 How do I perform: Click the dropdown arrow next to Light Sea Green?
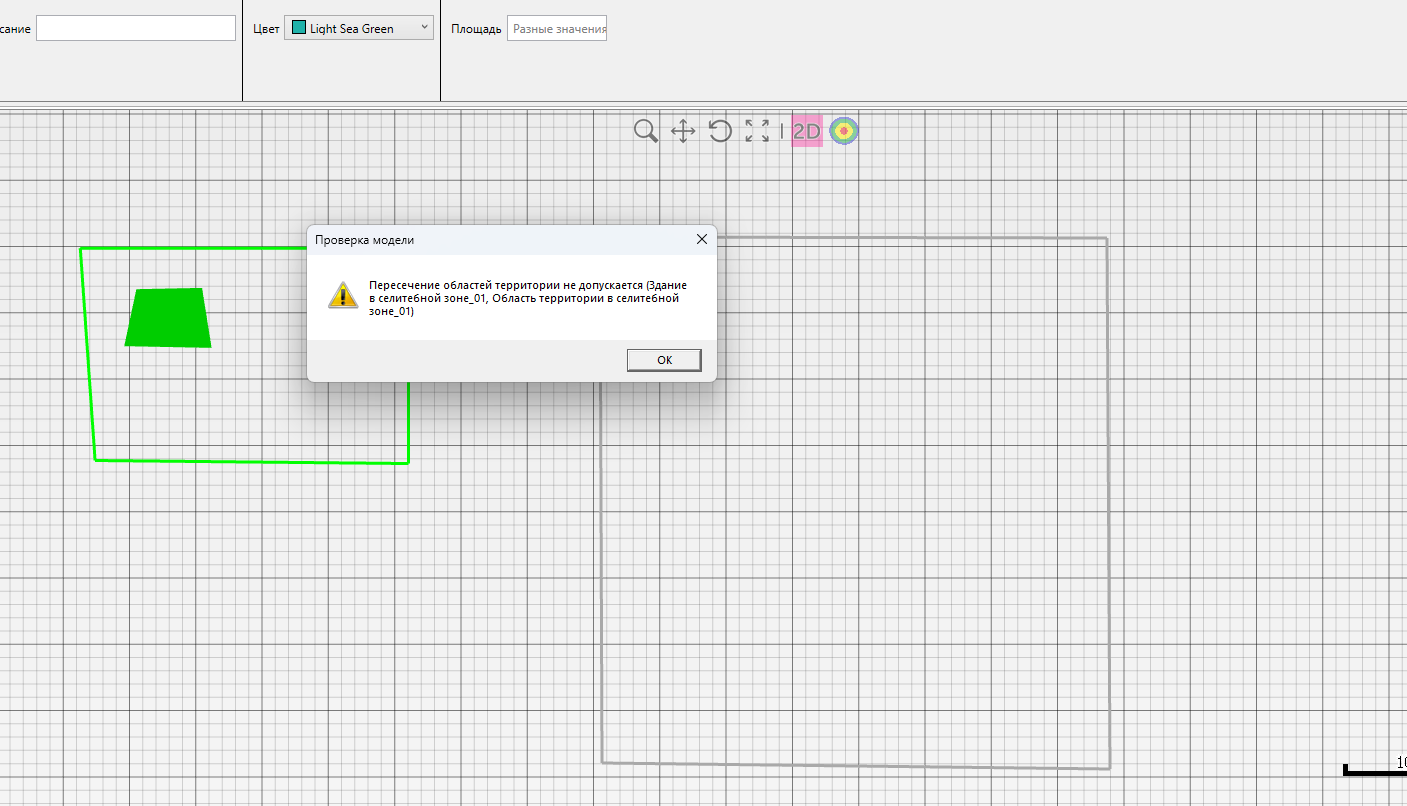(424, 28)
